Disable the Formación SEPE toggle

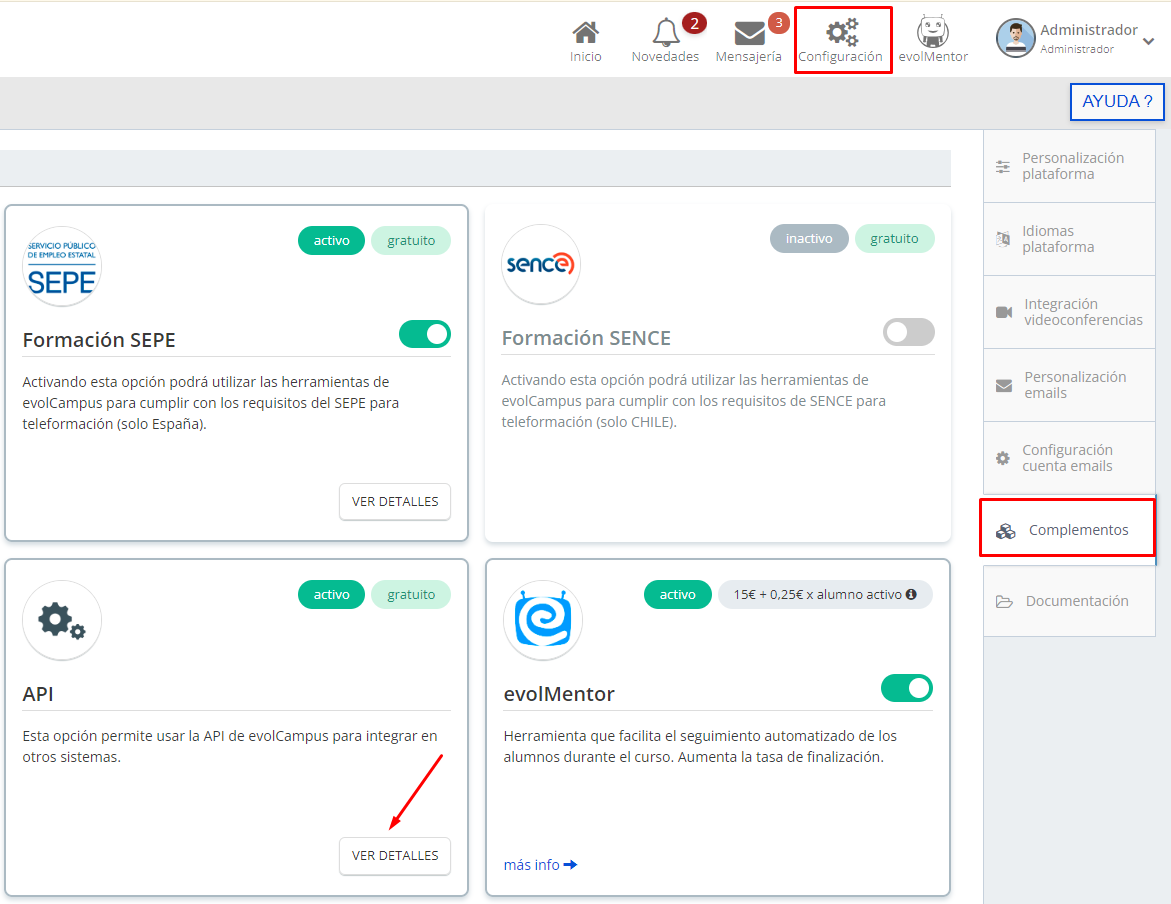tap(425, 334)
